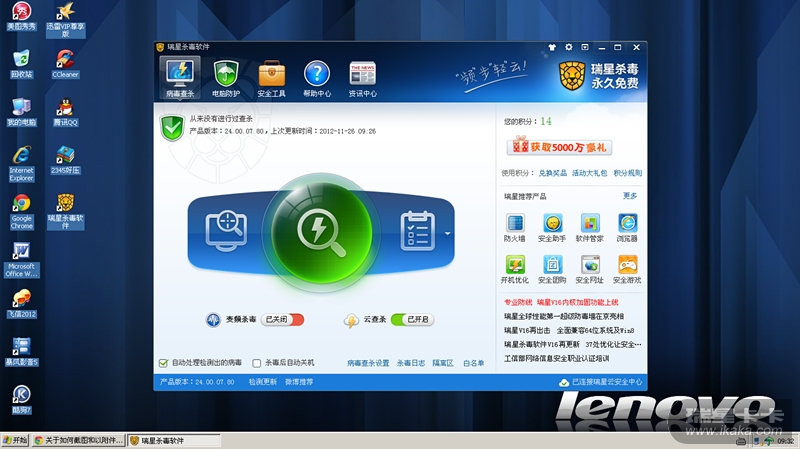Click the points value 14
The height and width of the screenshot is (449, 800).
(546, 121)
